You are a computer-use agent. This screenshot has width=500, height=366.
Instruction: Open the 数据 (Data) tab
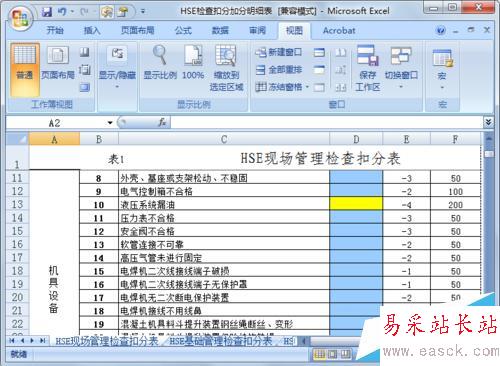coord(220,31)
